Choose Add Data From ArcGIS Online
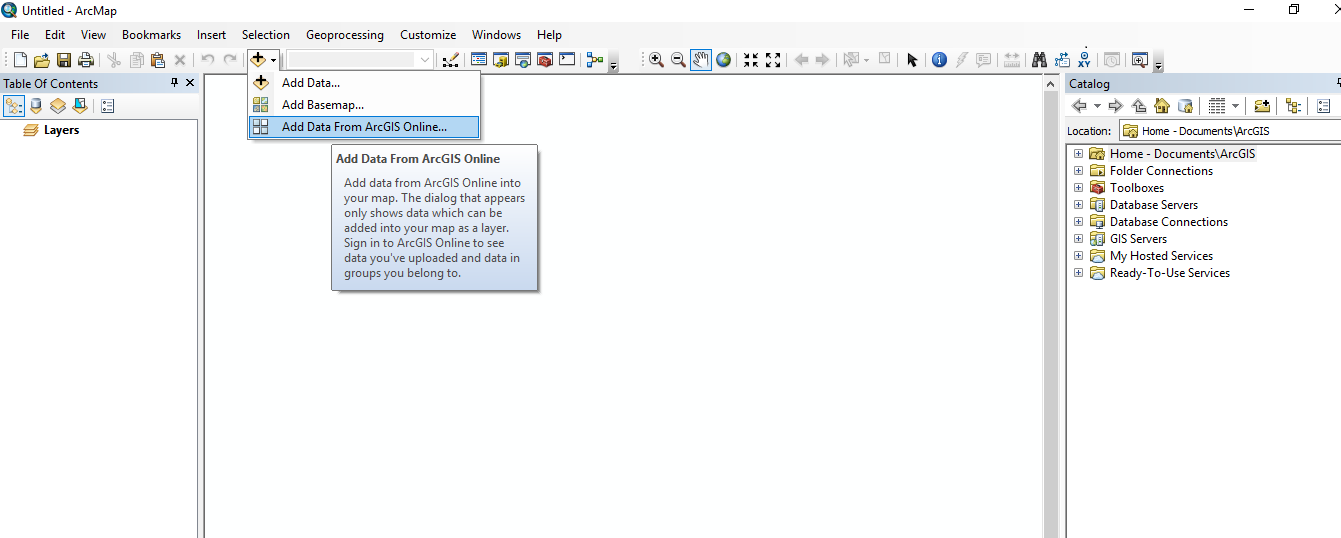This screenshot has height=538, width=1341. coord(364,127)
